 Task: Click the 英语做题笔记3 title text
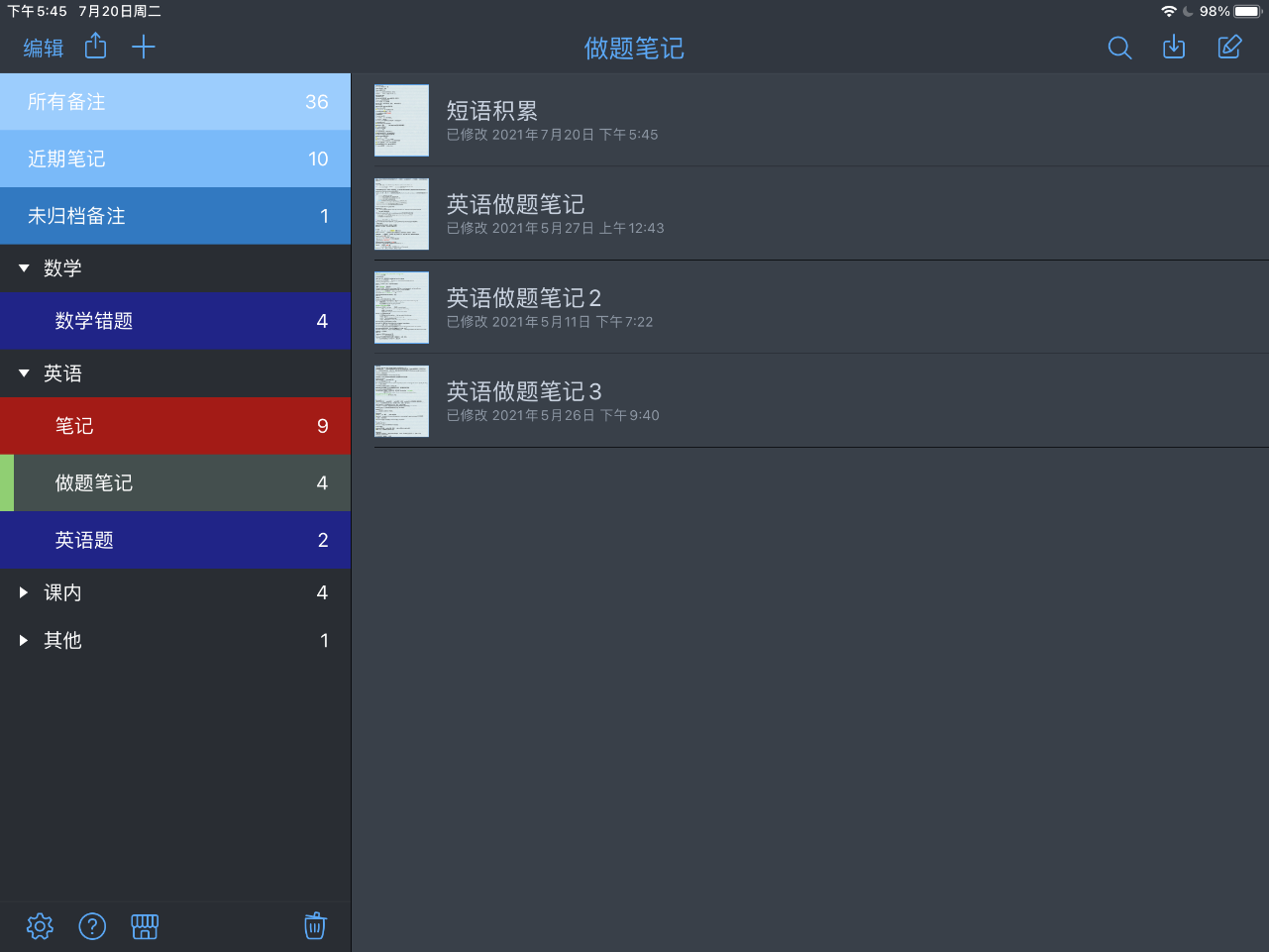pos(524,391)
